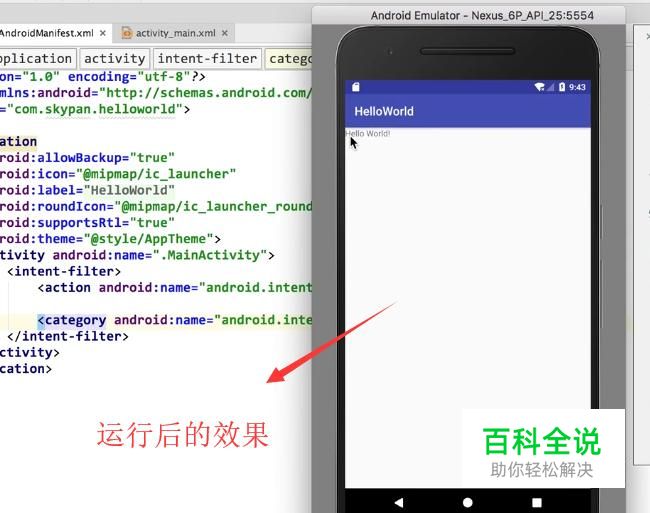Click the <category tag in code
This screenshot has height=513, width=650.
72,320
